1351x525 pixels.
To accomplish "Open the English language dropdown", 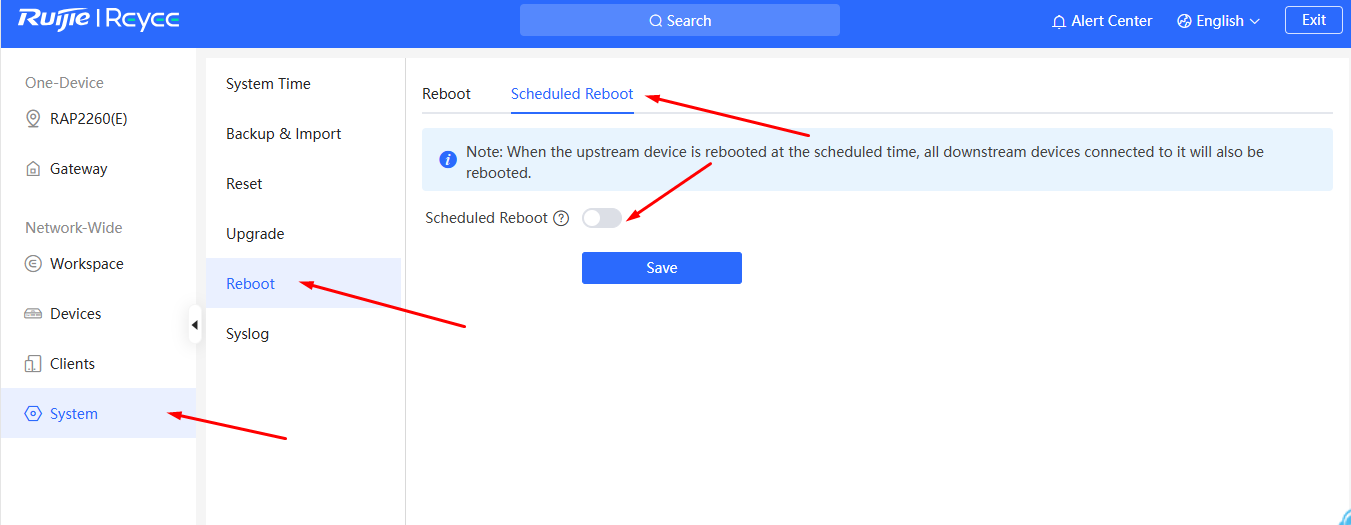I will (1218, 21).
